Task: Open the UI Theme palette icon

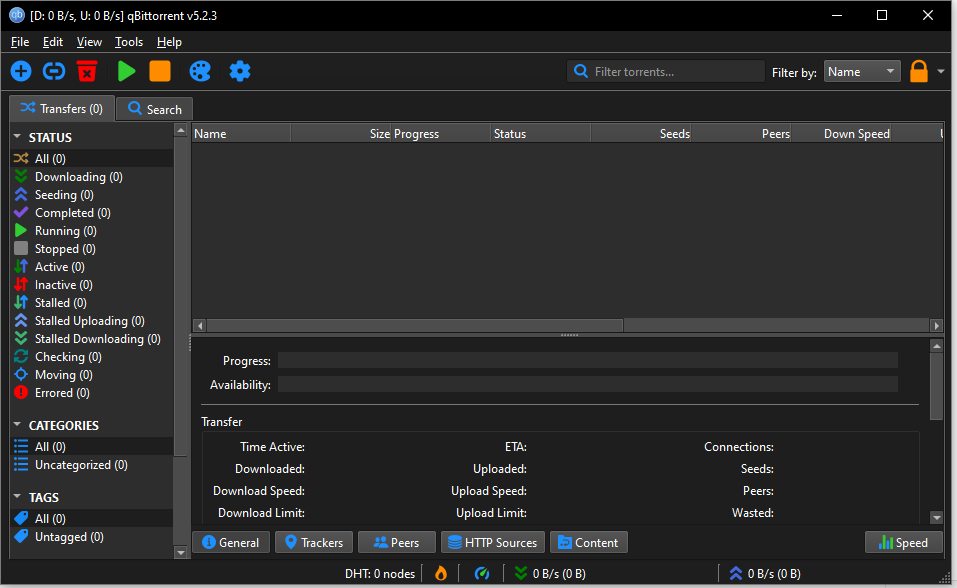Action: (200, 71)
